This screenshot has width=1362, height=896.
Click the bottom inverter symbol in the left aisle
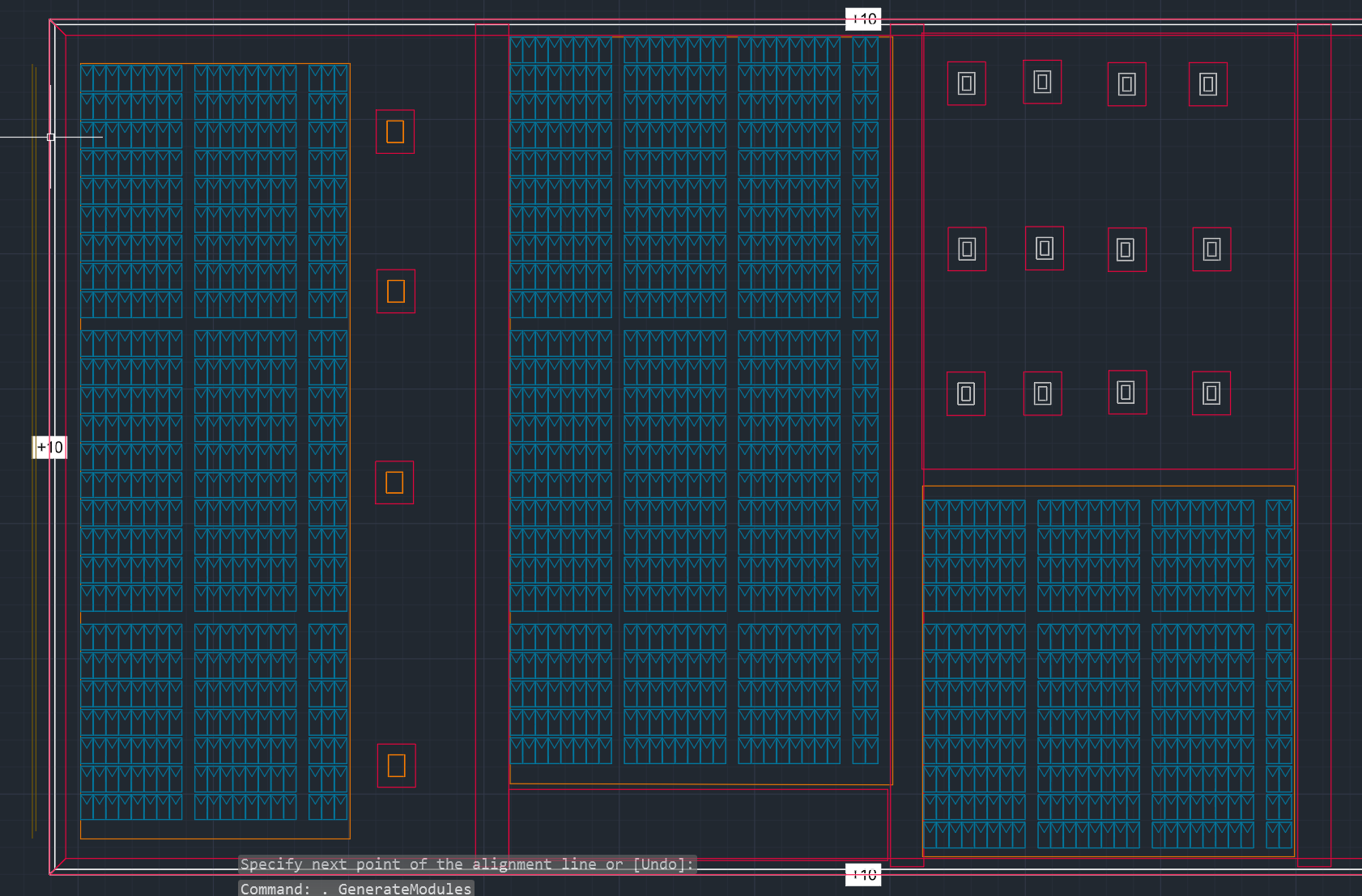(396, 765)
